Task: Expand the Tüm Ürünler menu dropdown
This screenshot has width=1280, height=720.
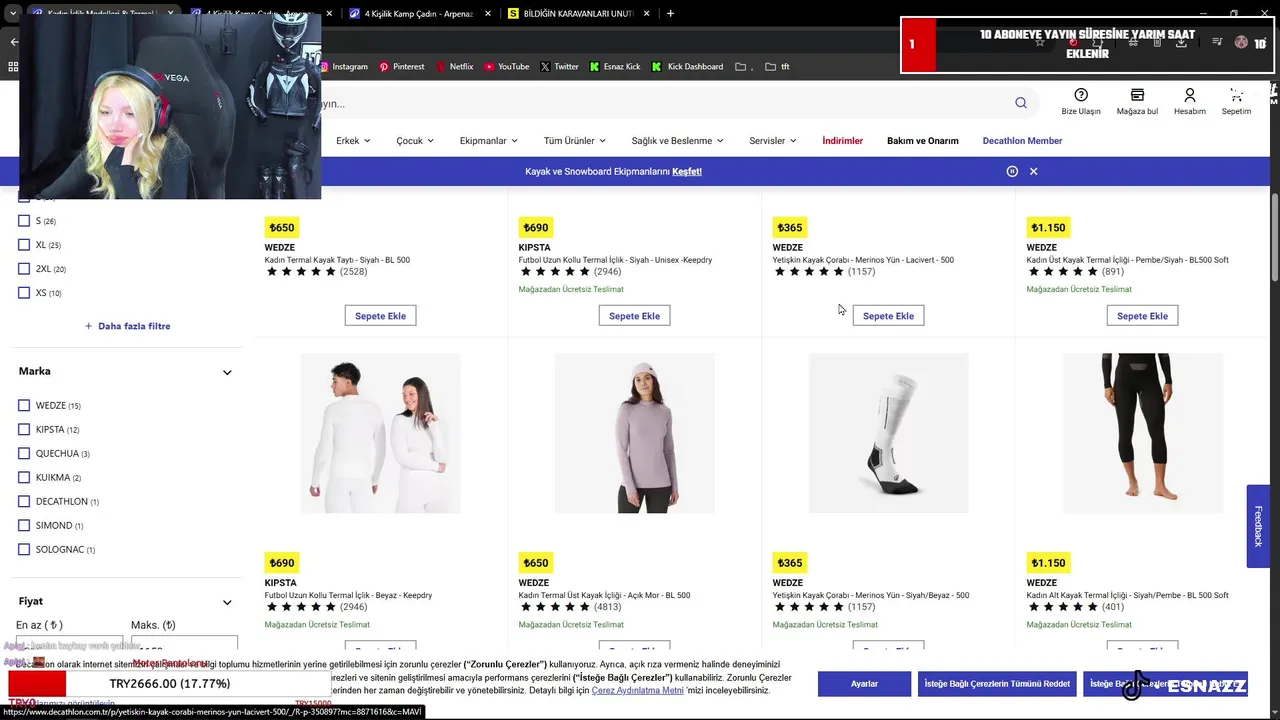Action: [x=575, y=141]
